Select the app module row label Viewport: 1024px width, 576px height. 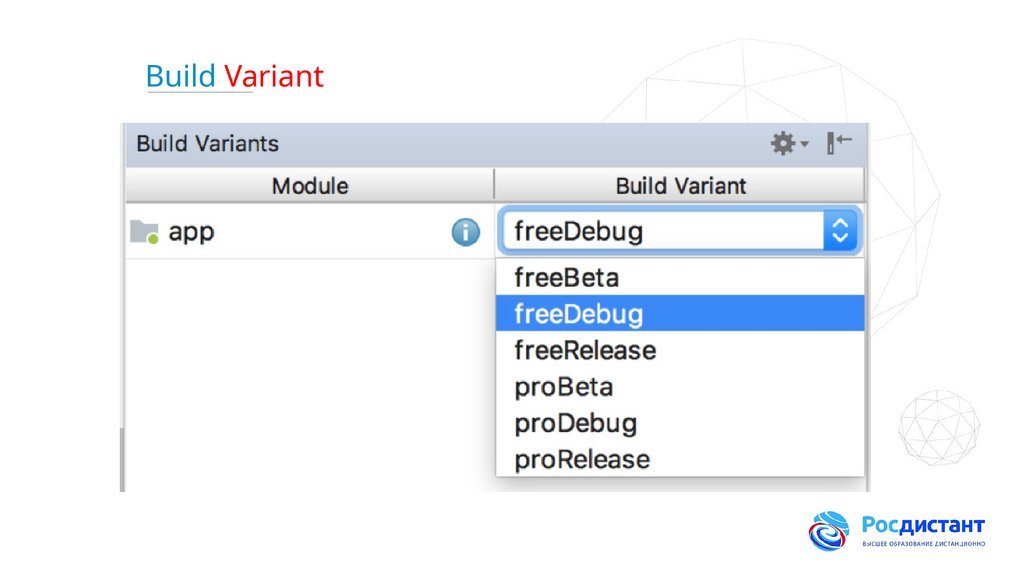click(x=191, y=233)
